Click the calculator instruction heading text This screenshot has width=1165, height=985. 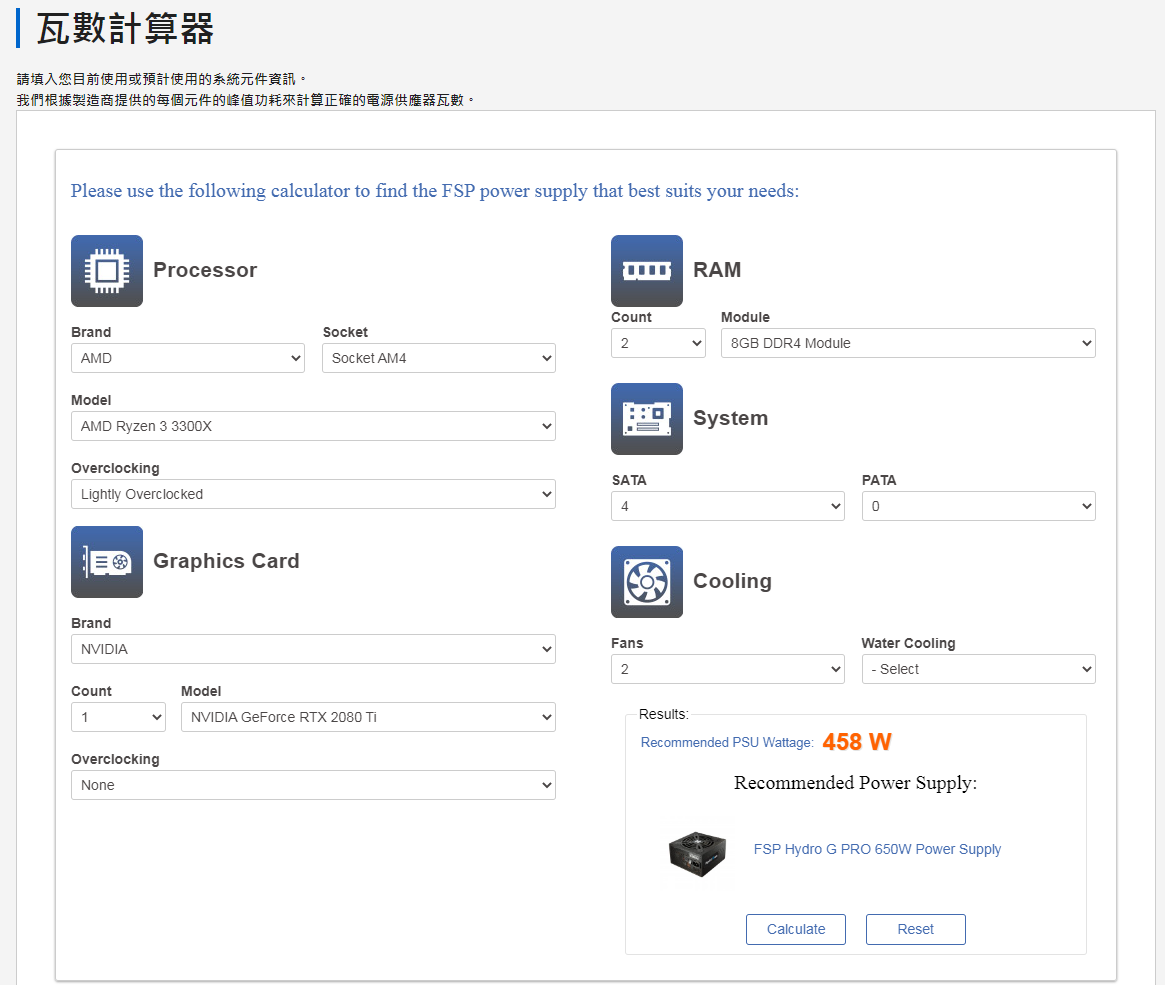click(435, 191)
